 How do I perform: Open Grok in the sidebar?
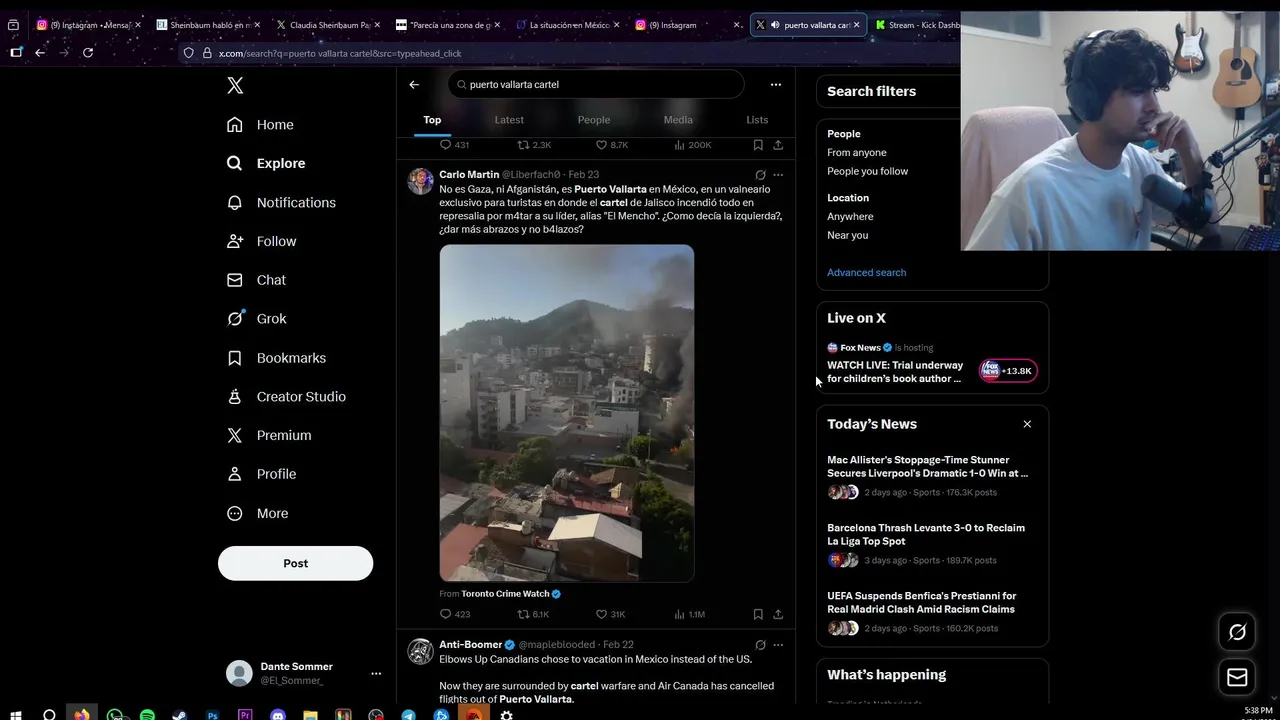click(x=256, y=319)
